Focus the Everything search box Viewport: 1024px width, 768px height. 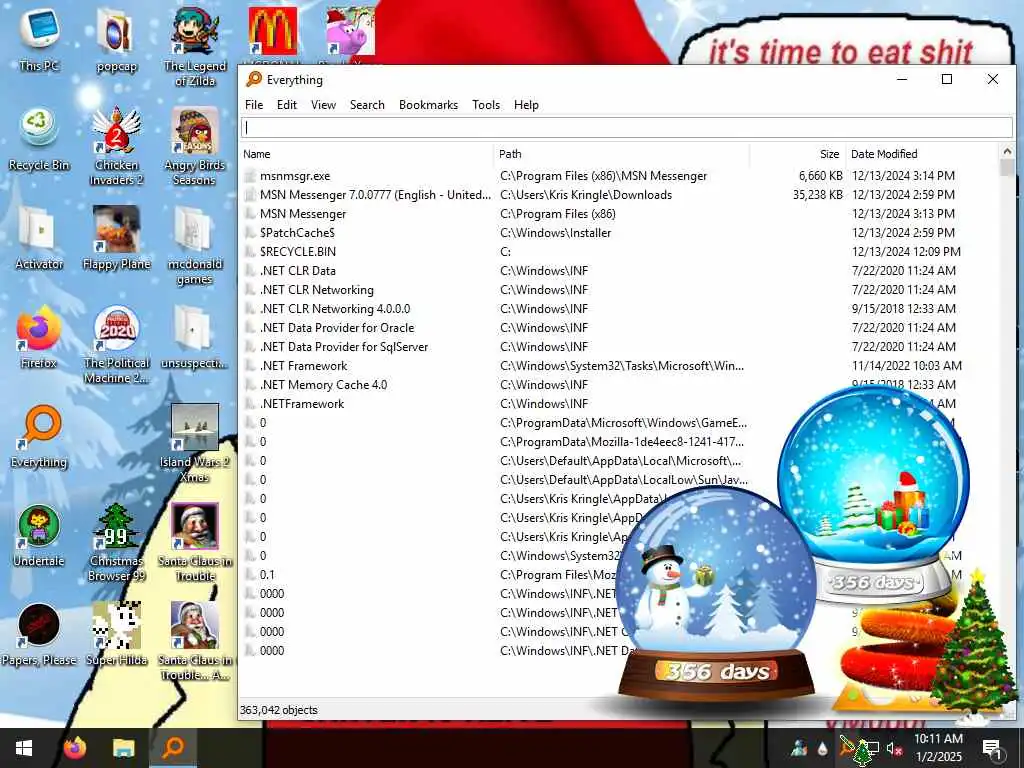click(x=627, y=127)
